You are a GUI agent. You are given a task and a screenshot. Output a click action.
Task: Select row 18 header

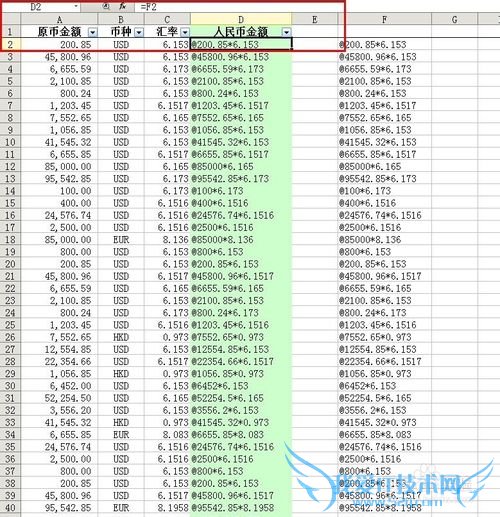coord(10,239)
